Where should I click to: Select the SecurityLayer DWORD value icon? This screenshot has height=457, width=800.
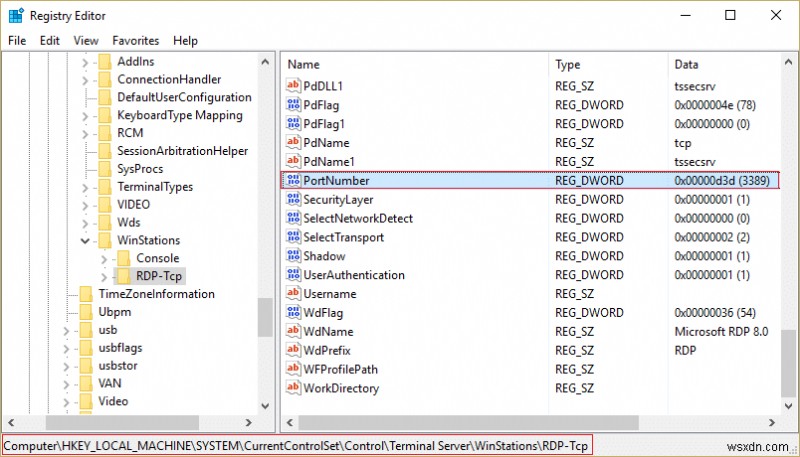tap(293, 199)
